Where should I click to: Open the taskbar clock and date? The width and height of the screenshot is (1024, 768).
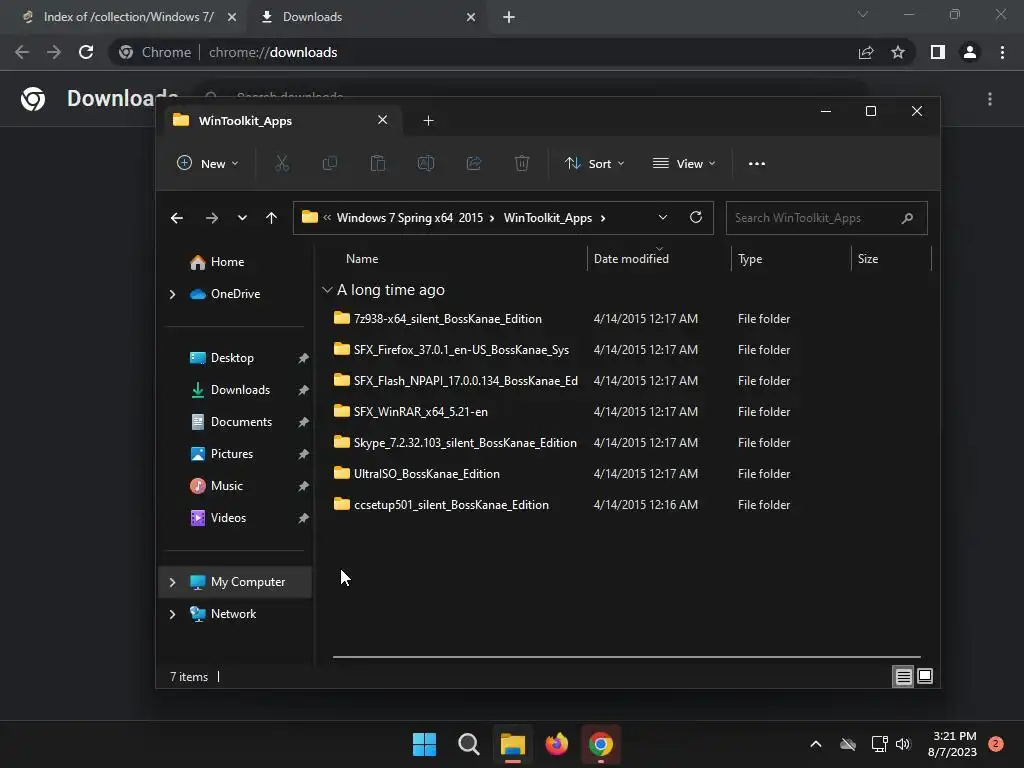pyautogui.click(x=952, y=744)
